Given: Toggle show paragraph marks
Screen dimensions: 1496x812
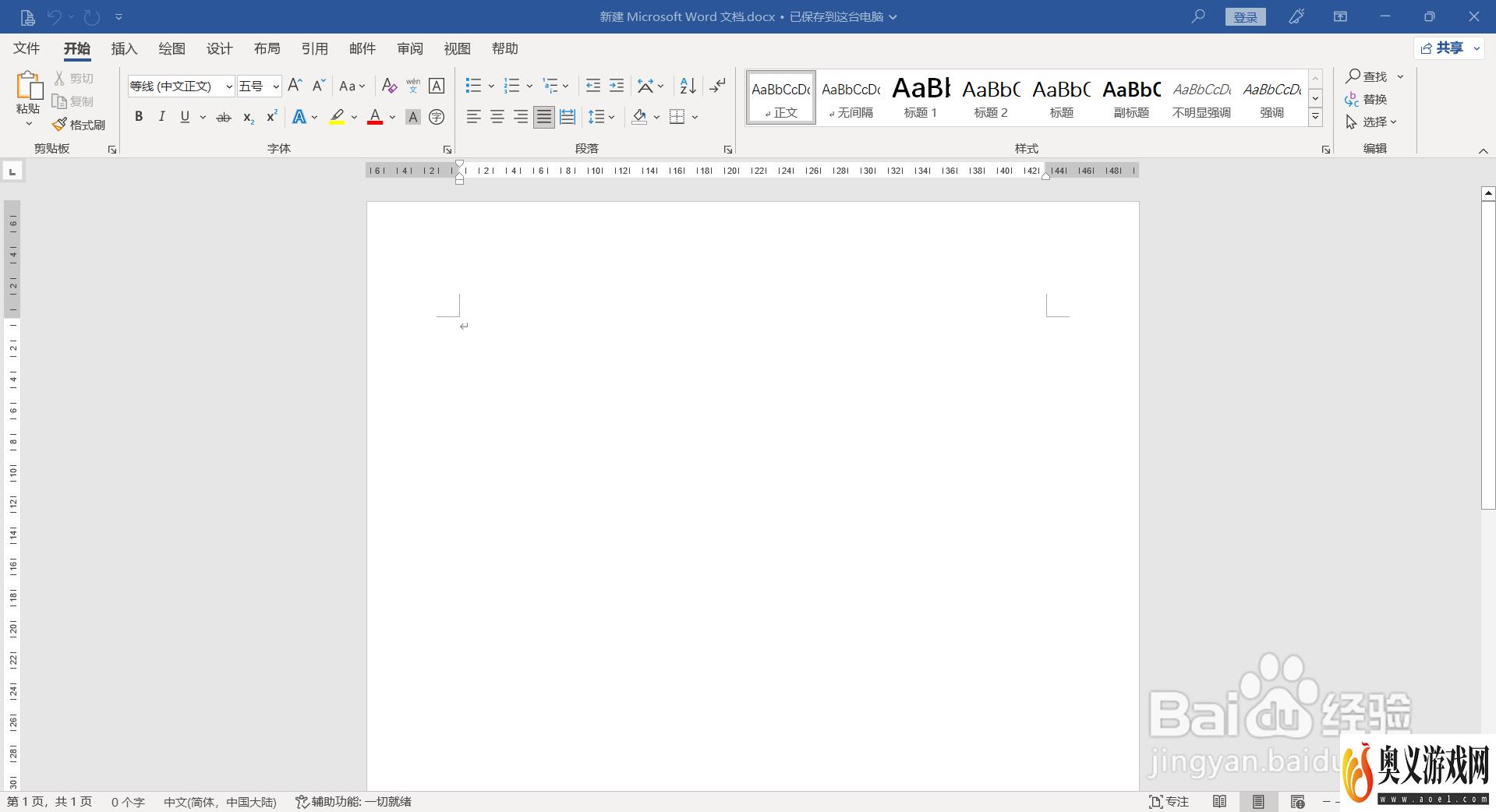Looking at the screenshot, I should [718, 86].
